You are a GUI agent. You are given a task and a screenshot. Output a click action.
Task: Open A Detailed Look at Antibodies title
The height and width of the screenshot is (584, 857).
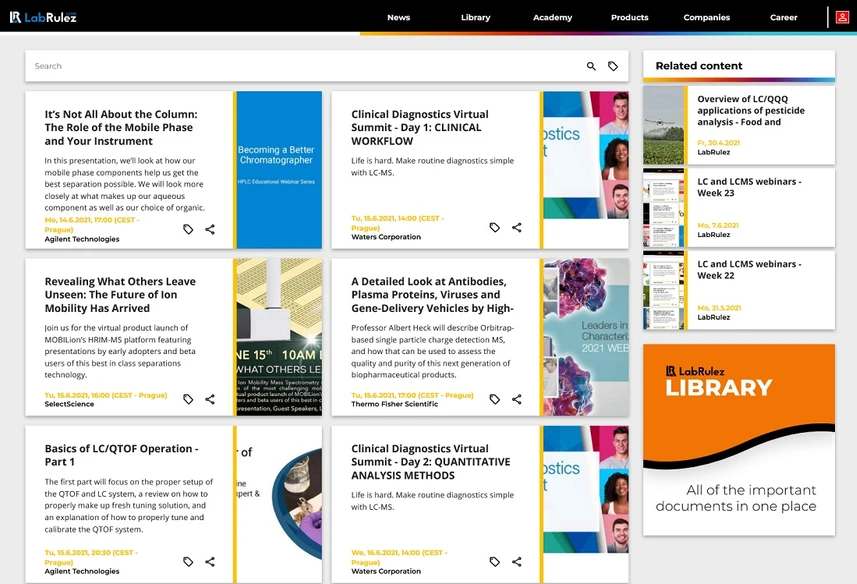432,294
